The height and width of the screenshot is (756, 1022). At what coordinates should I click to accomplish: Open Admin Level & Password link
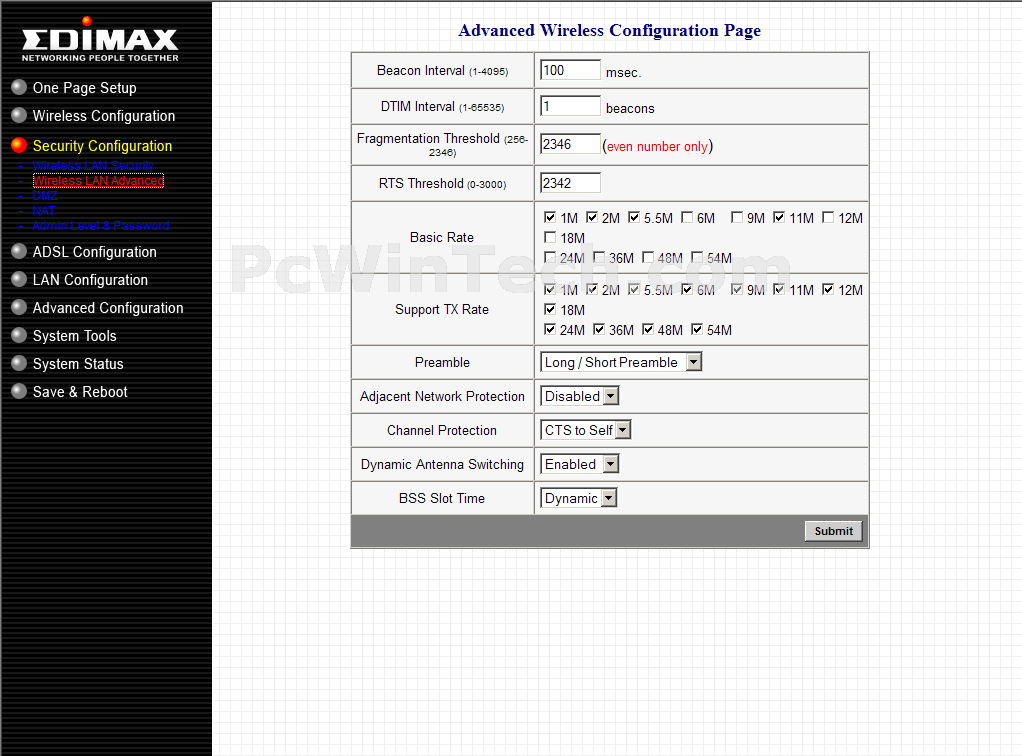pyautogui.click(x=101, y=225)
